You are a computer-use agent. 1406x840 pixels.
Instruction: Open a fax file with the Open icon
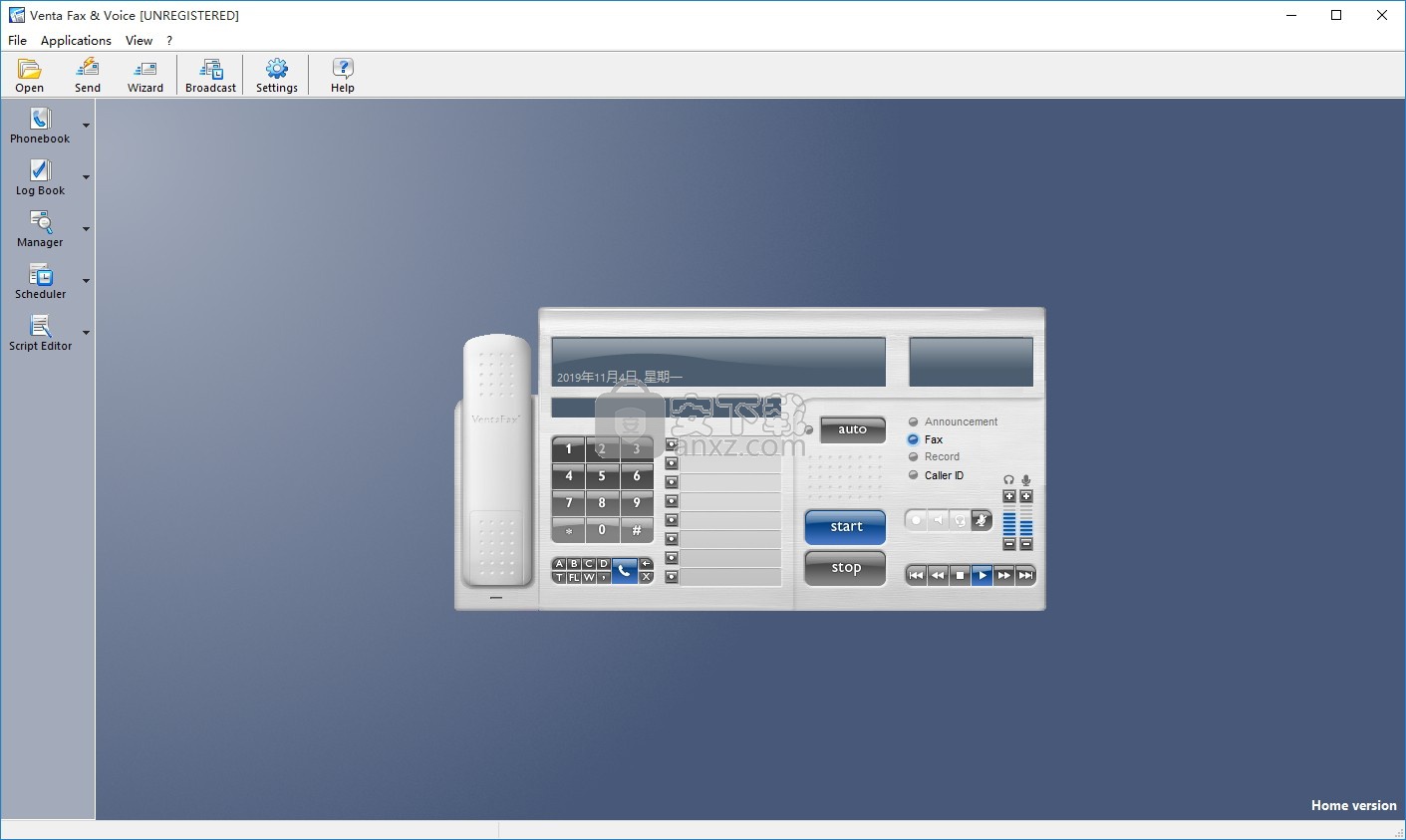tap(29, 75)
